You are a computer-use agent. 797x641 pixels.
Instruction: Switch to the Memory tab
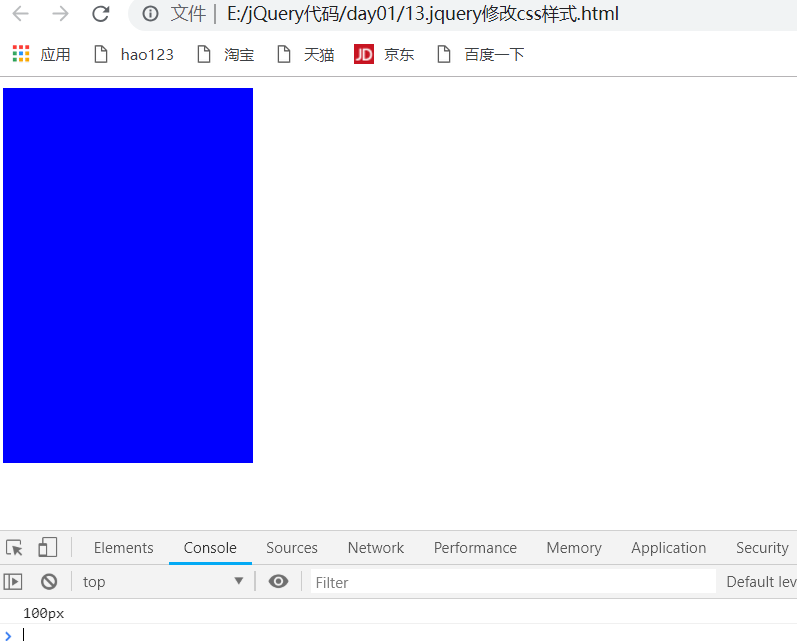(x=574, y=548)
